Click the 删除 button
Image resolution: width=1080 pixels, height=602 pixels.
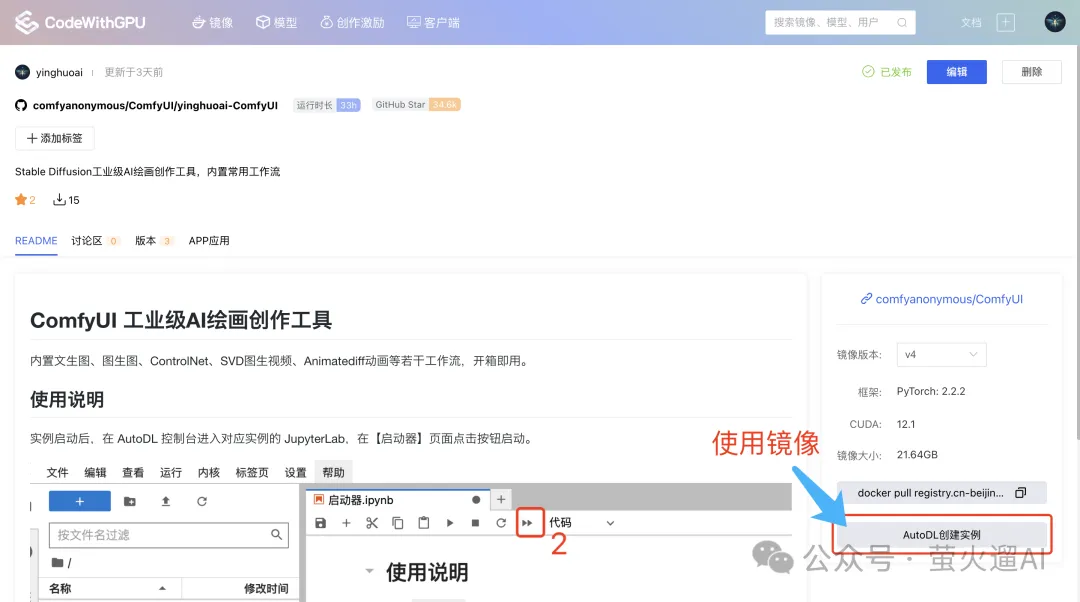tap(1031, 72)
